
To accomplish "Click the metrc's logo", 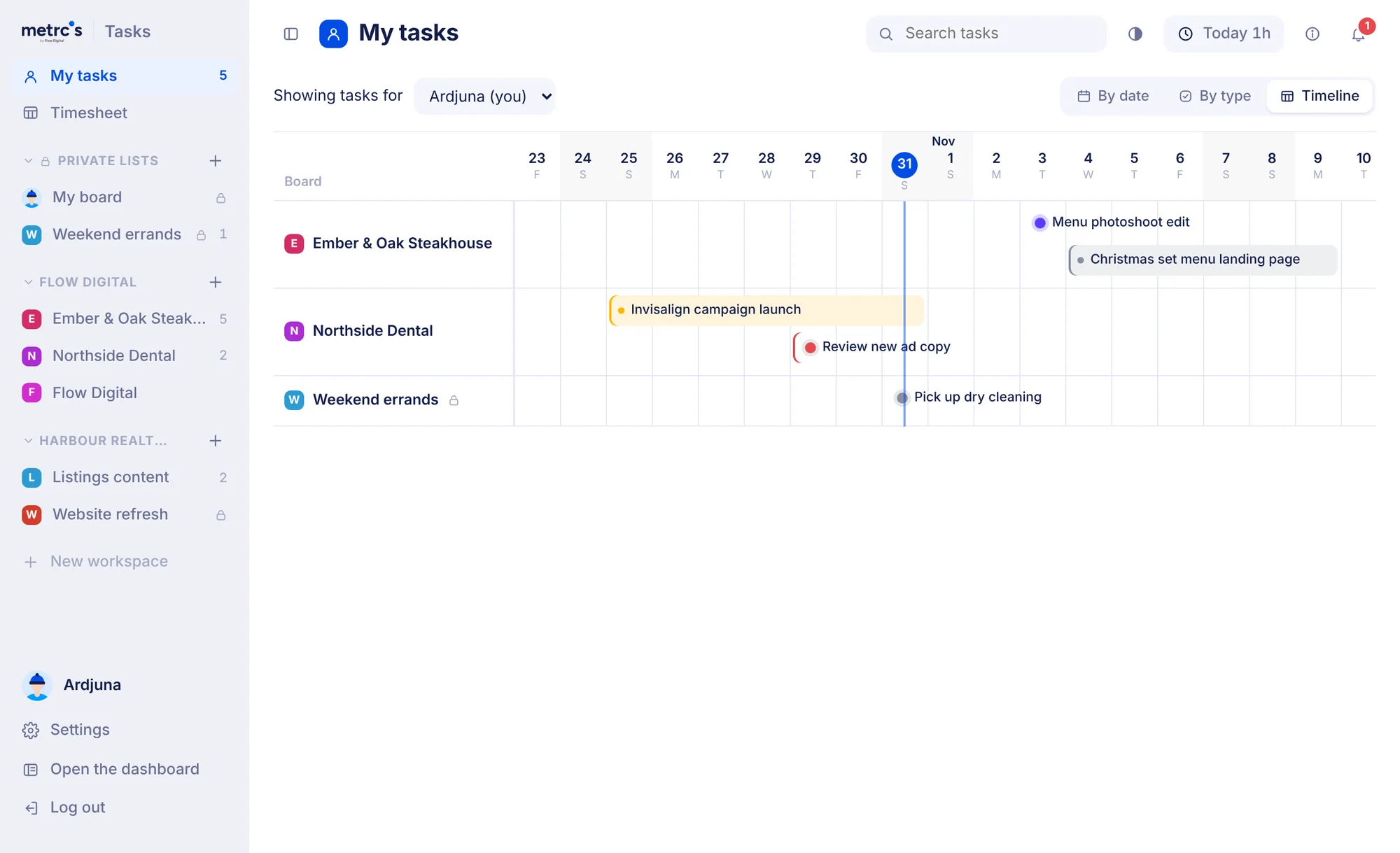I will coord(52,31).
